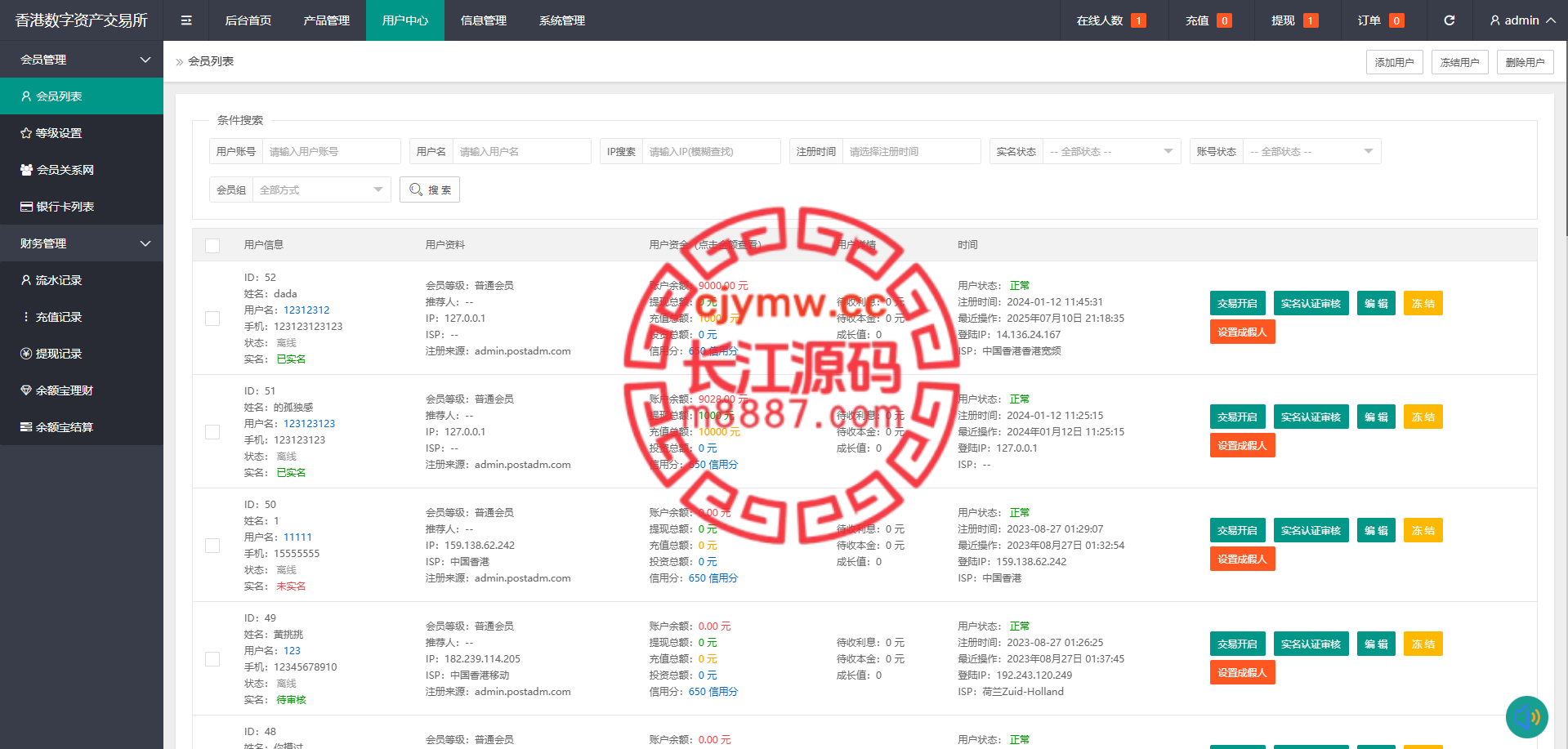Screen dimensions: 1568x749
Task: Check the row checkbox for user ID 49
Action: coord(212,659)
